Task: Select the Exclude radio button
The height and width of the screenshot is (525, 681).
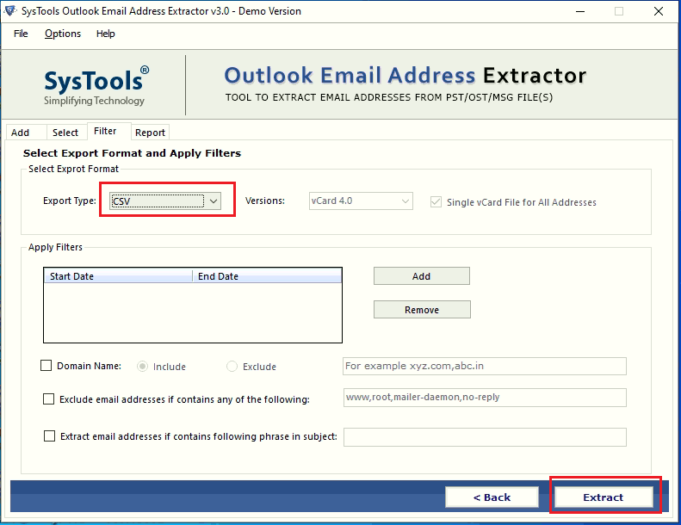Action: [x=233, y=367]
